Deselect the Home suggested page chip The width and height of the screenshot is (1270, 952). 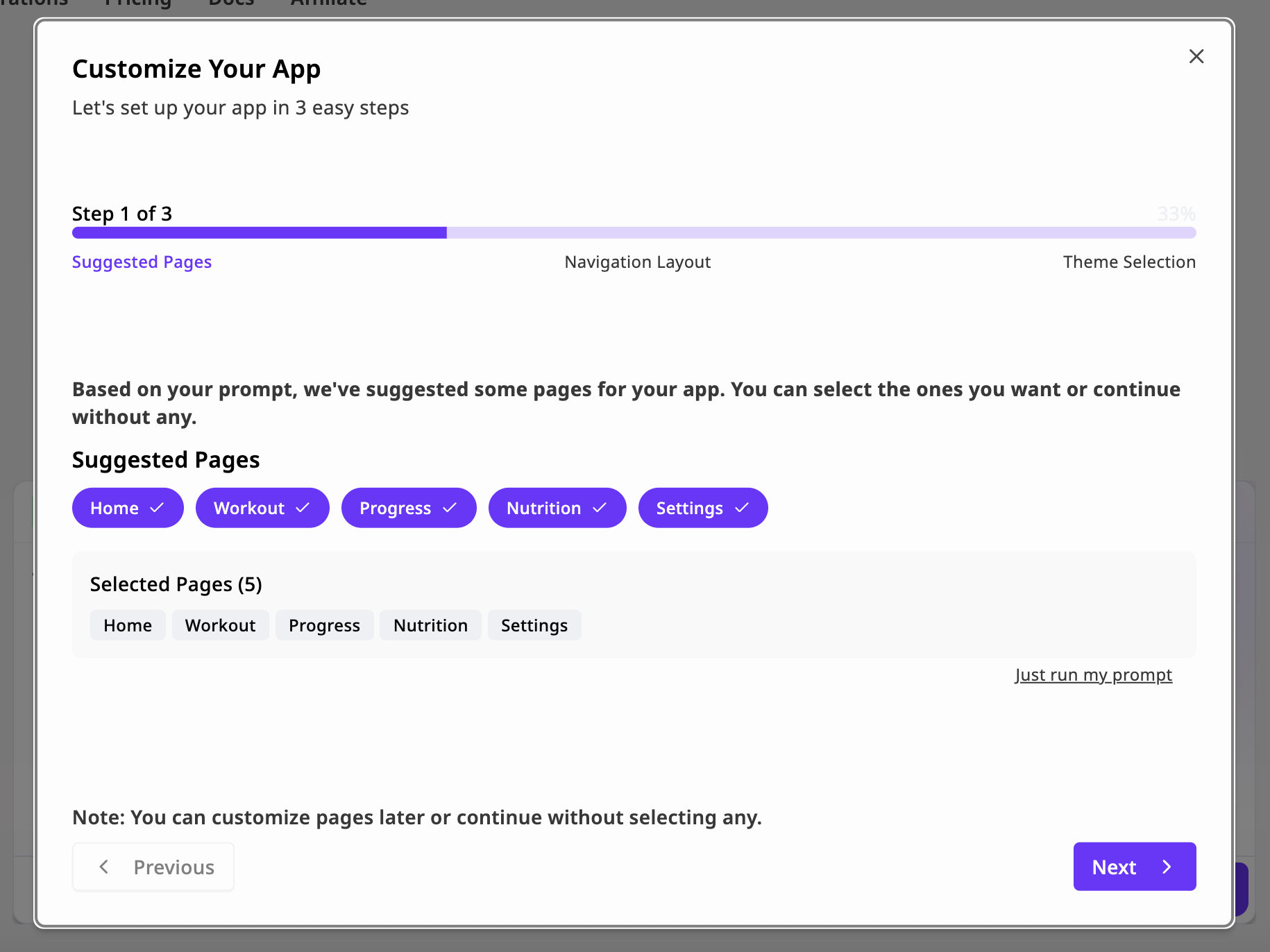point(128,508)
